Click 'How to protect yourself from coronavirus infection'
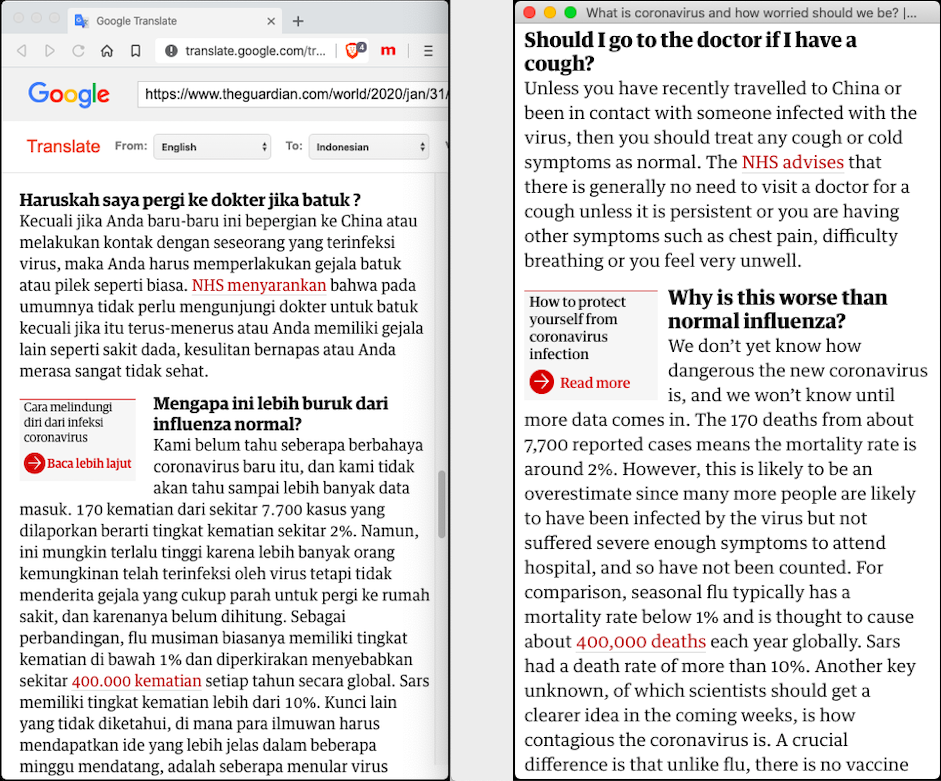Screen dimensions: 941x781 577,328
